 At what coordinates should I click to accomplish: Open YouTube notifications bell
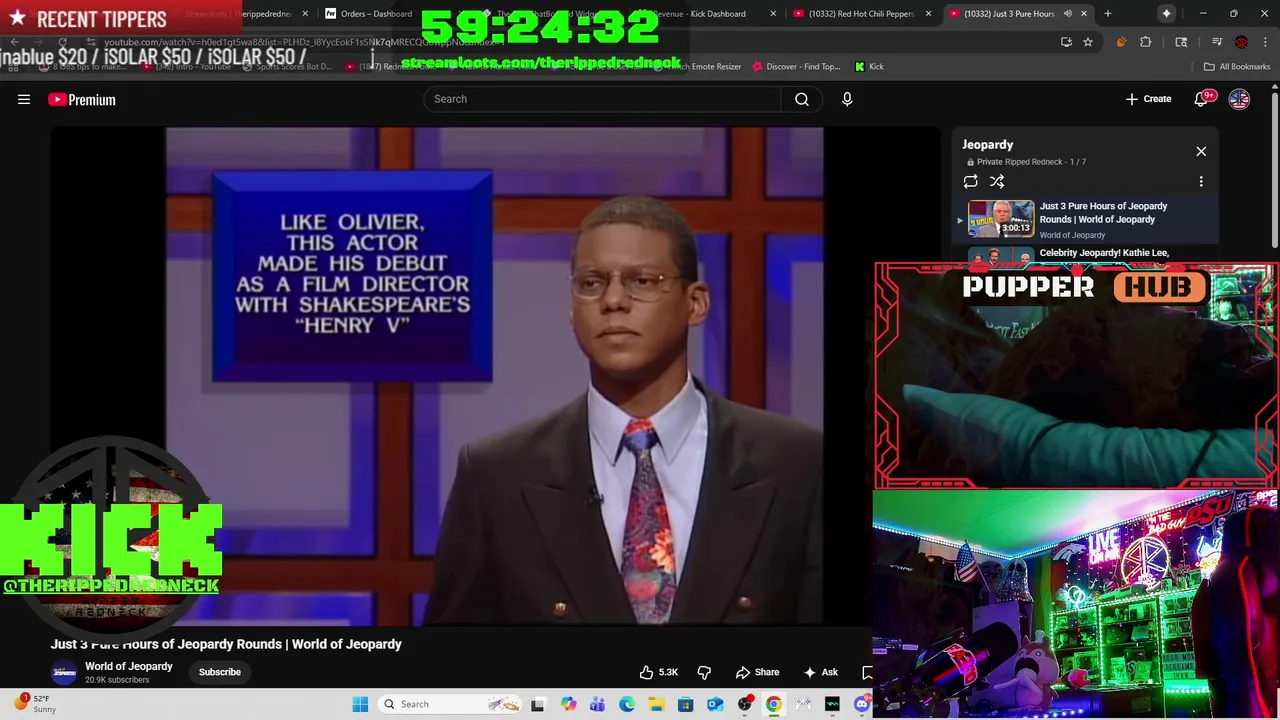point(1202,99)
